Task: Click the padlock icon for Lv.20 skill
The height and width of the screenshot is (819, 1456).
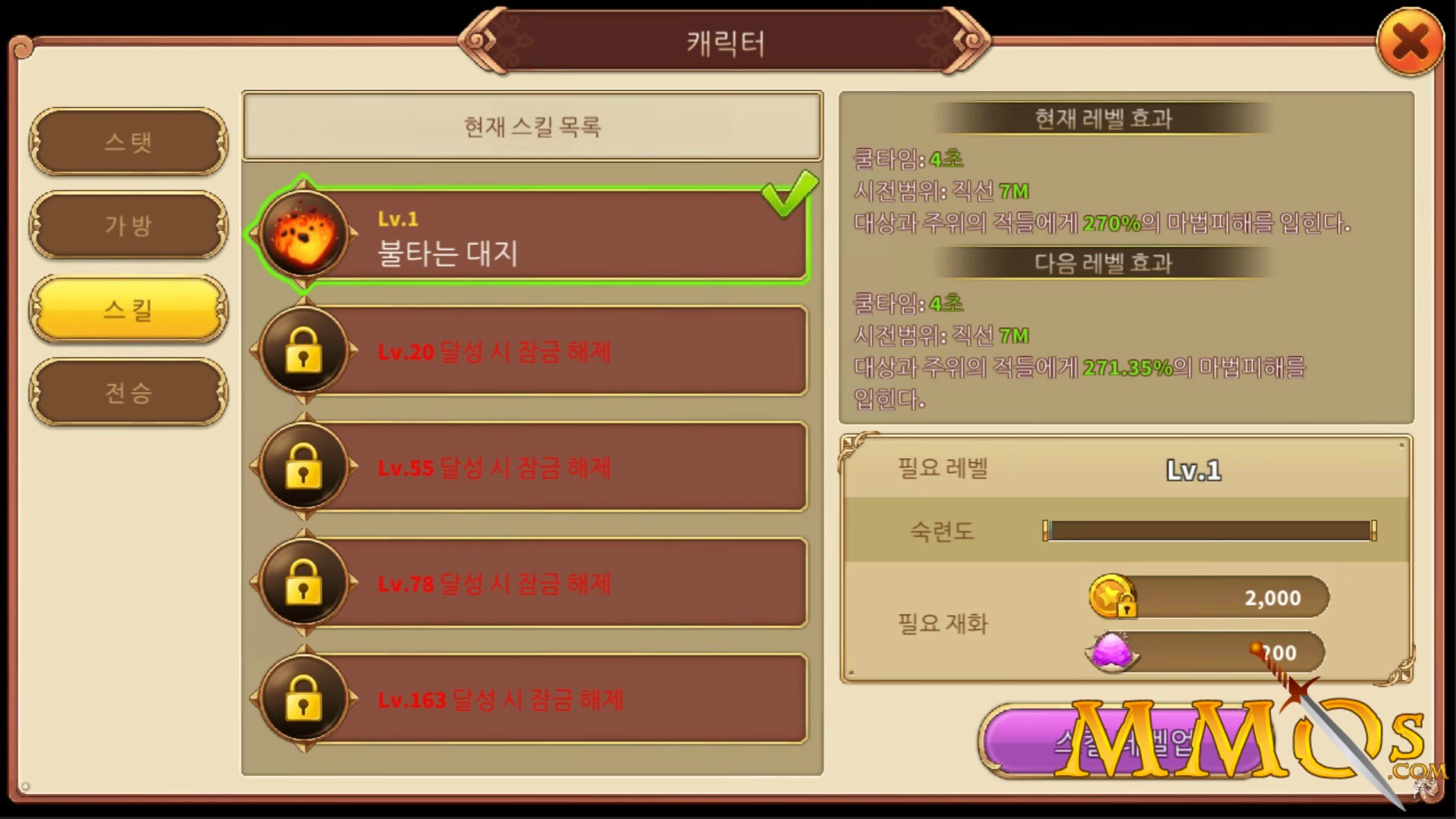Action: [303, 350]
